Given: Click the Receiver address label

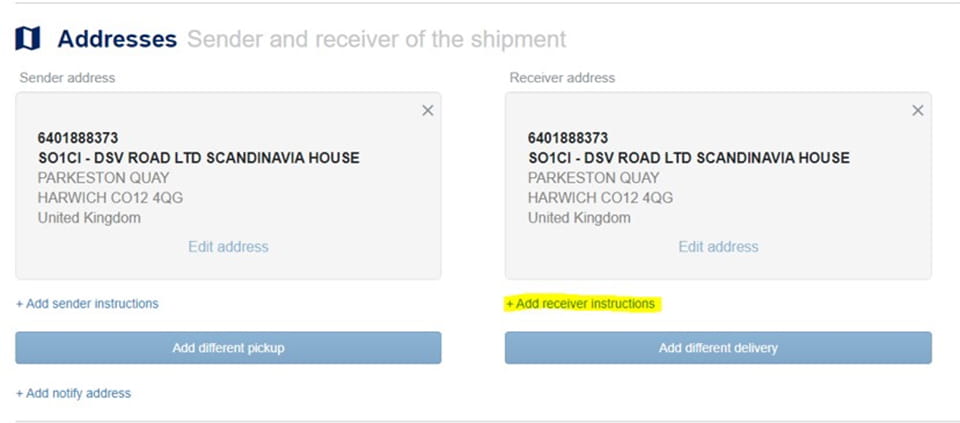Looking at the screenshot, I should tap(562, 78).
